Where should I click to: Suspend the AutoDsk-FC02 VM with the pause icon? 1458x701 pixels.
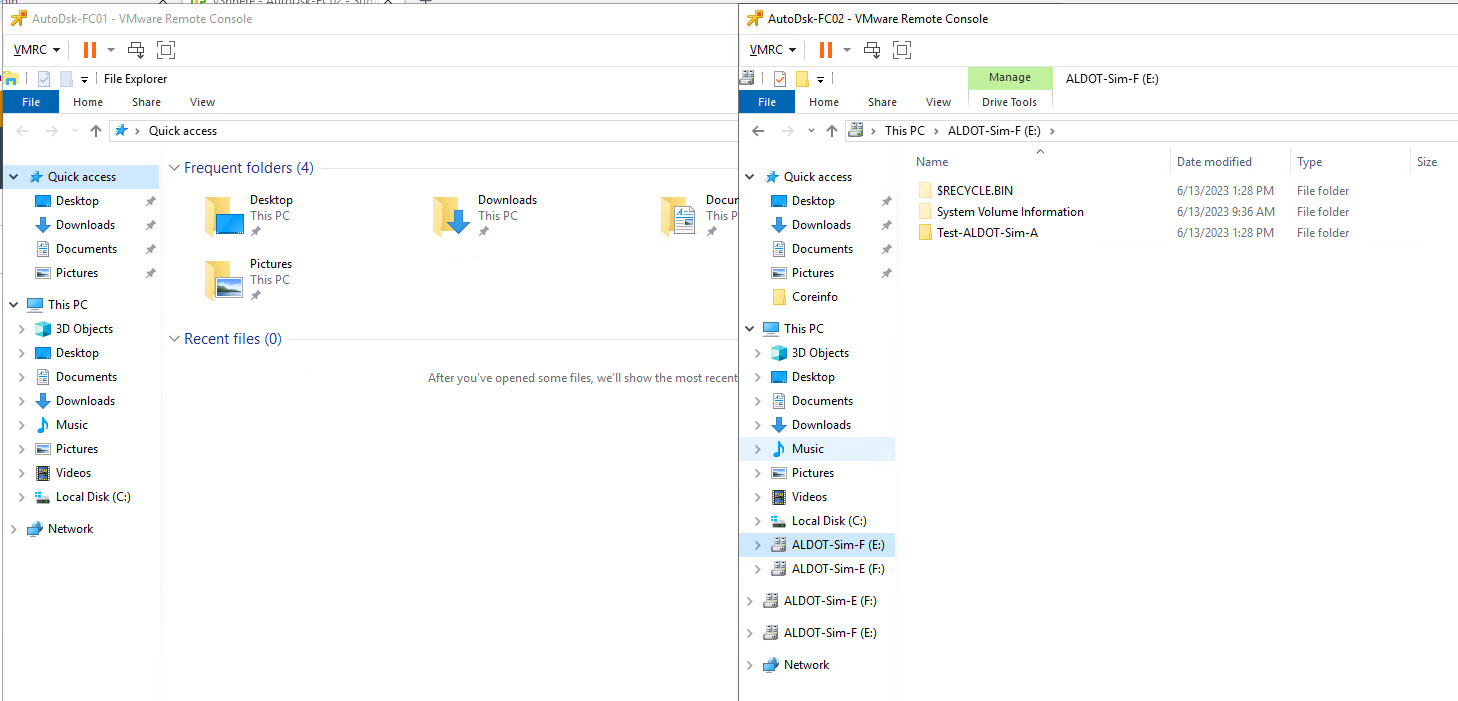pos(826,49)
